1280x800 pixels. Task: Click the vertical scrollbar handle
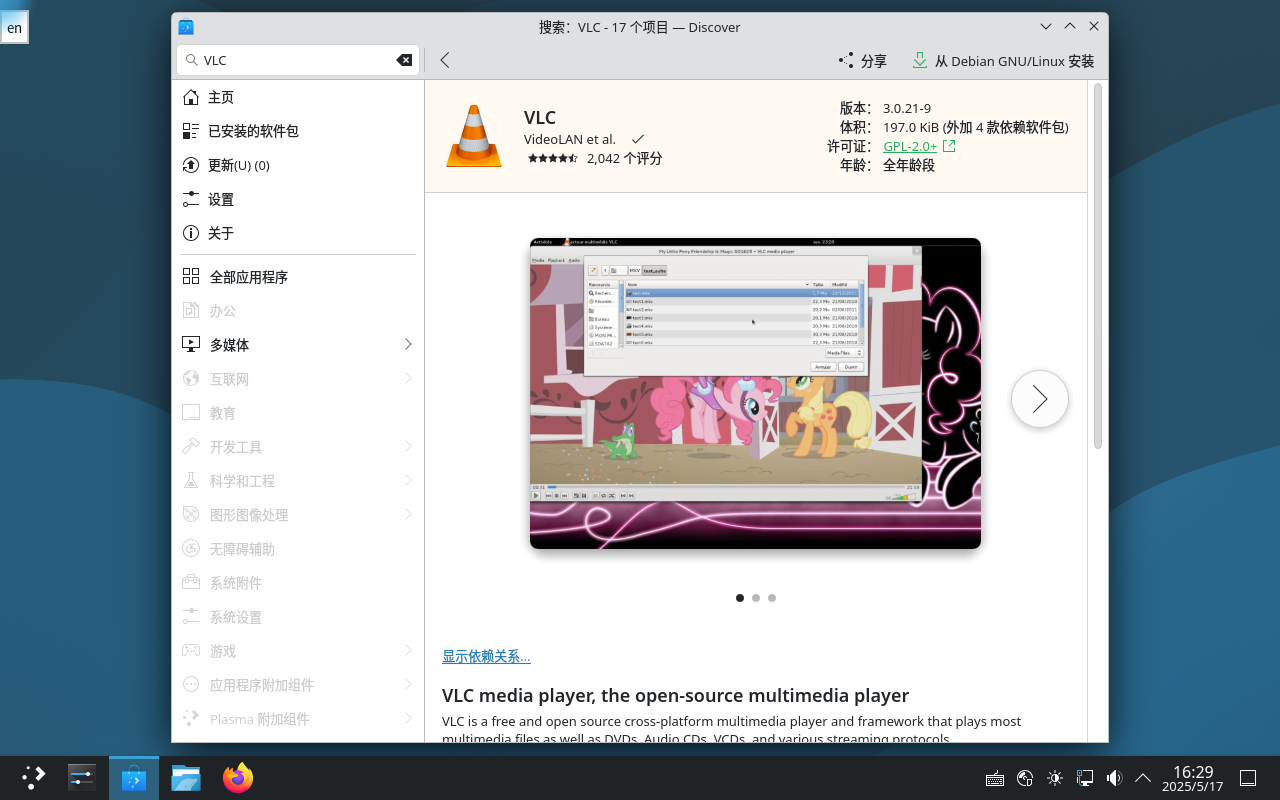coord(1097,266)
